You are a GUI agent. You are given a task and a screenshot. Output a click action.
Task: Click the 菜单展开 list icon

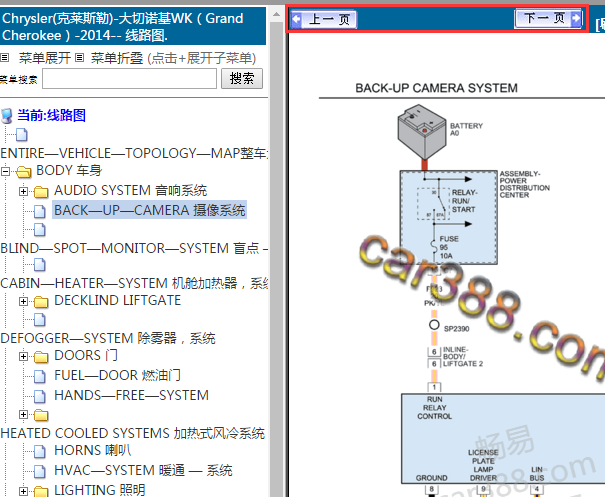pyautogui.click(x=5, y=58)
